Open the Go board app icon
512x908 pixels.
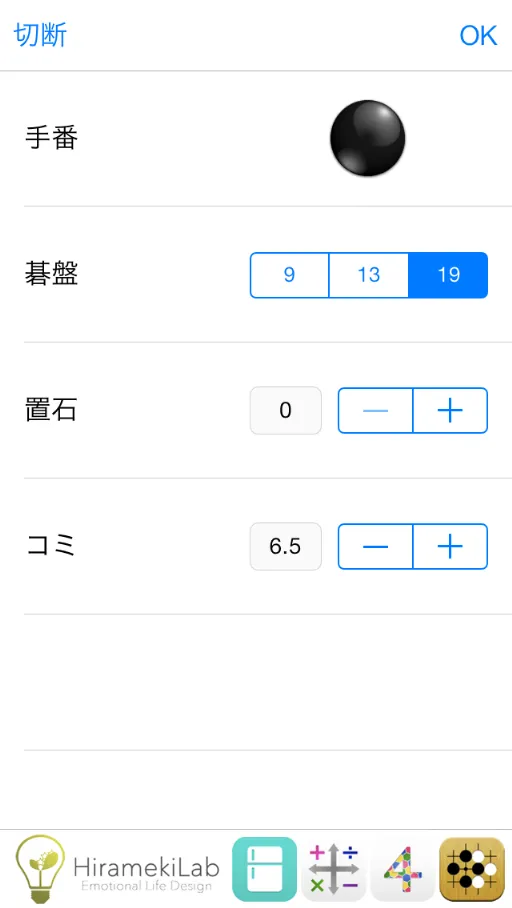click(x=472, y=869)
